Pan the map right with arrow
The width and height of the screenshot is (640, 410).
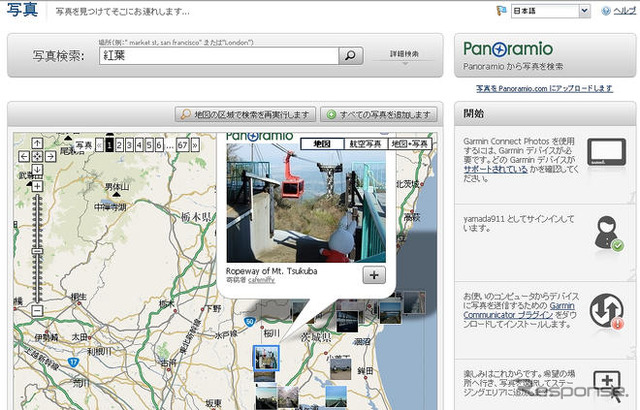coord(50,156)
